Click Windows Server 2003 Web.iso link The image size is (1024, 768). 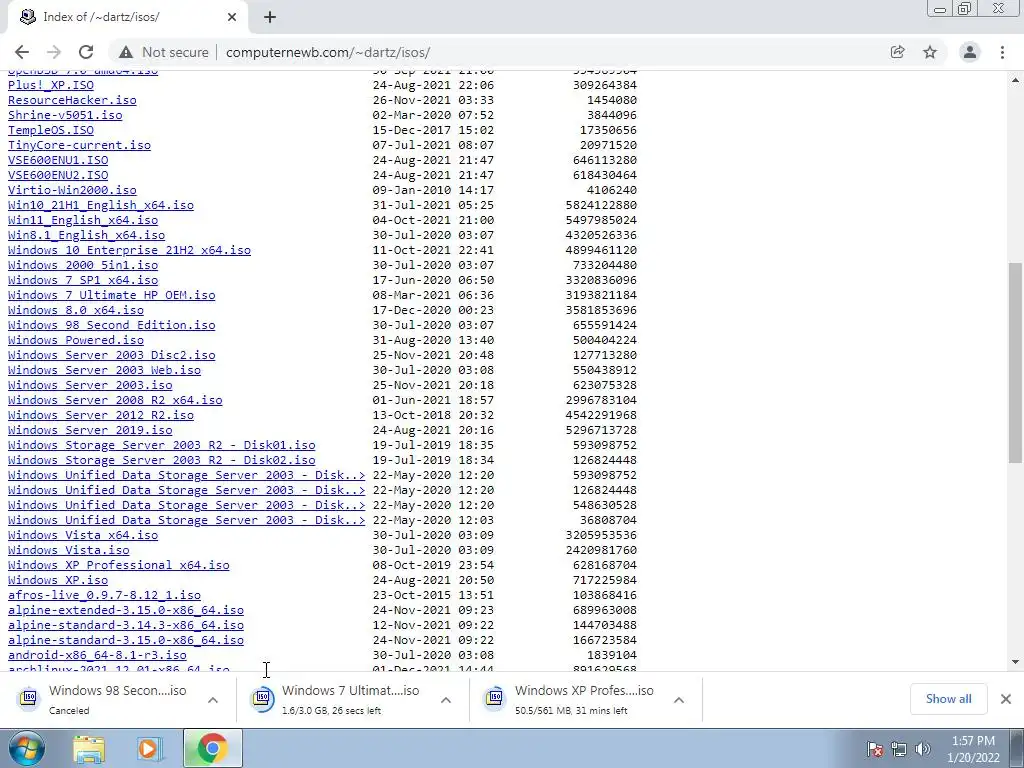[104, 370]
